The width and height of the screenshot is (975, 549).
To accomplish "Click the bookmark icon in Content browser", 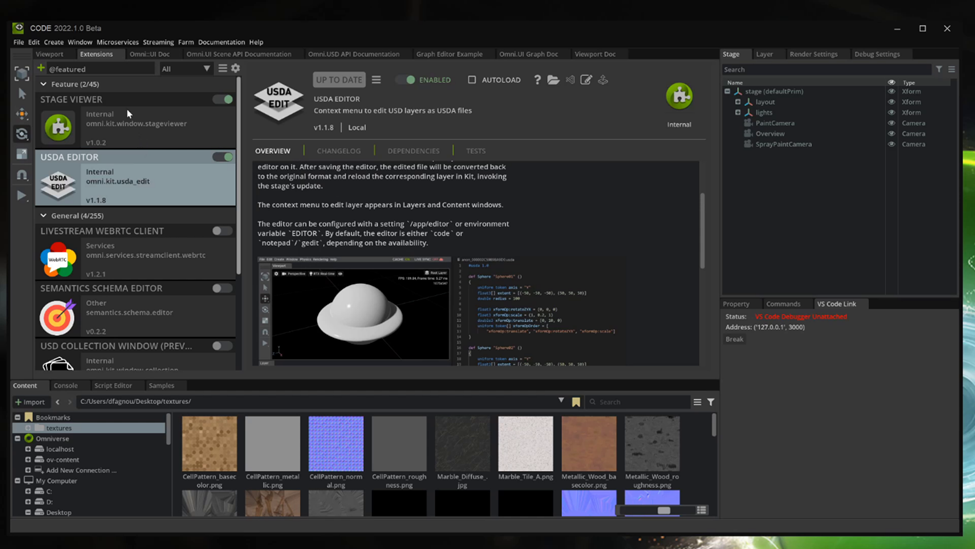I will click(x=576, y=402).
